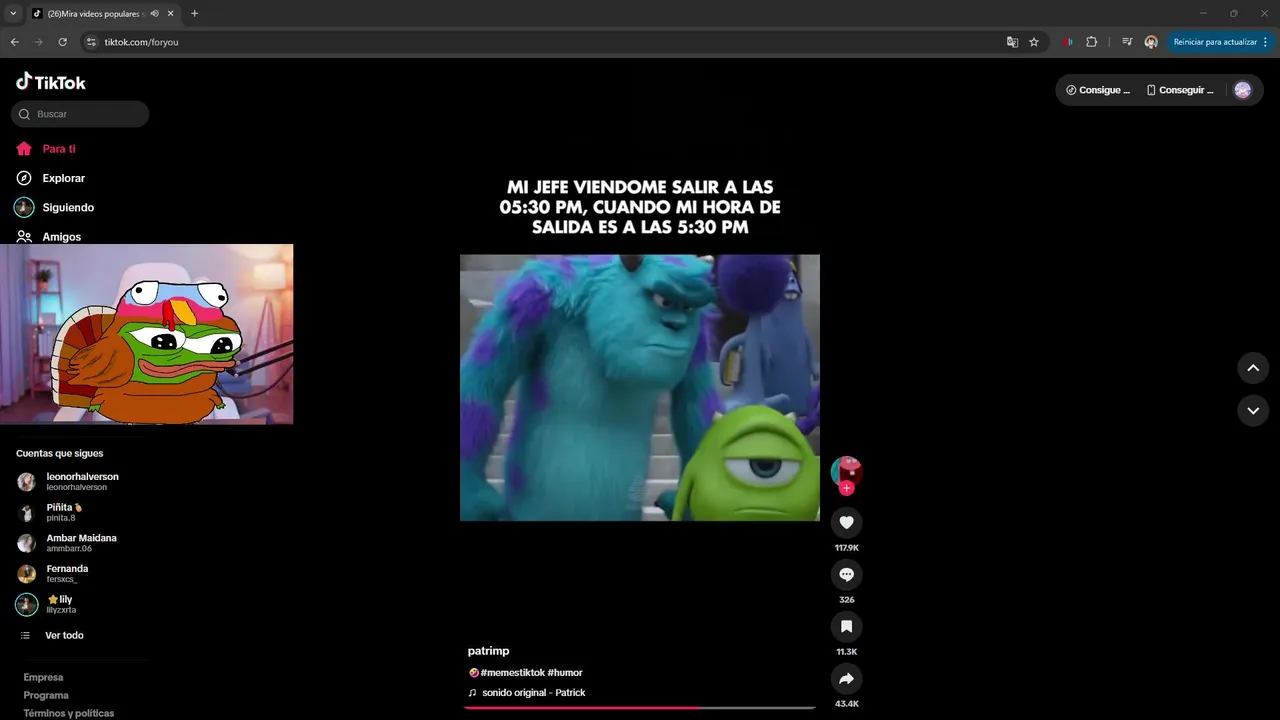Seek using the red video progress bar
1280x720 pixels.
click(640, 707)
